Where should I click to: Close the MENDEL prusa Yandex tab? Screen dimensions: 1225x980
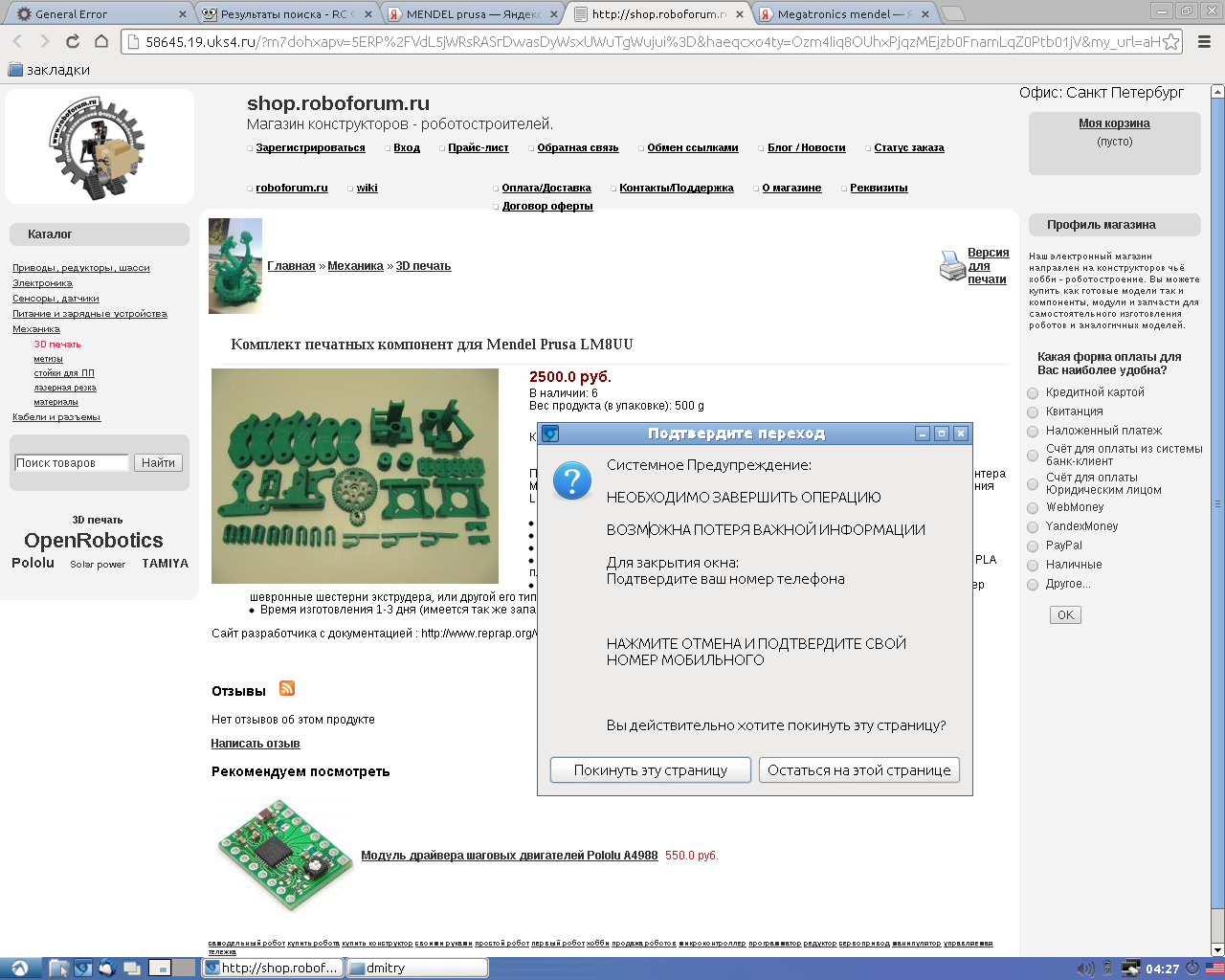pyautogui.click(x=553, y=14)
